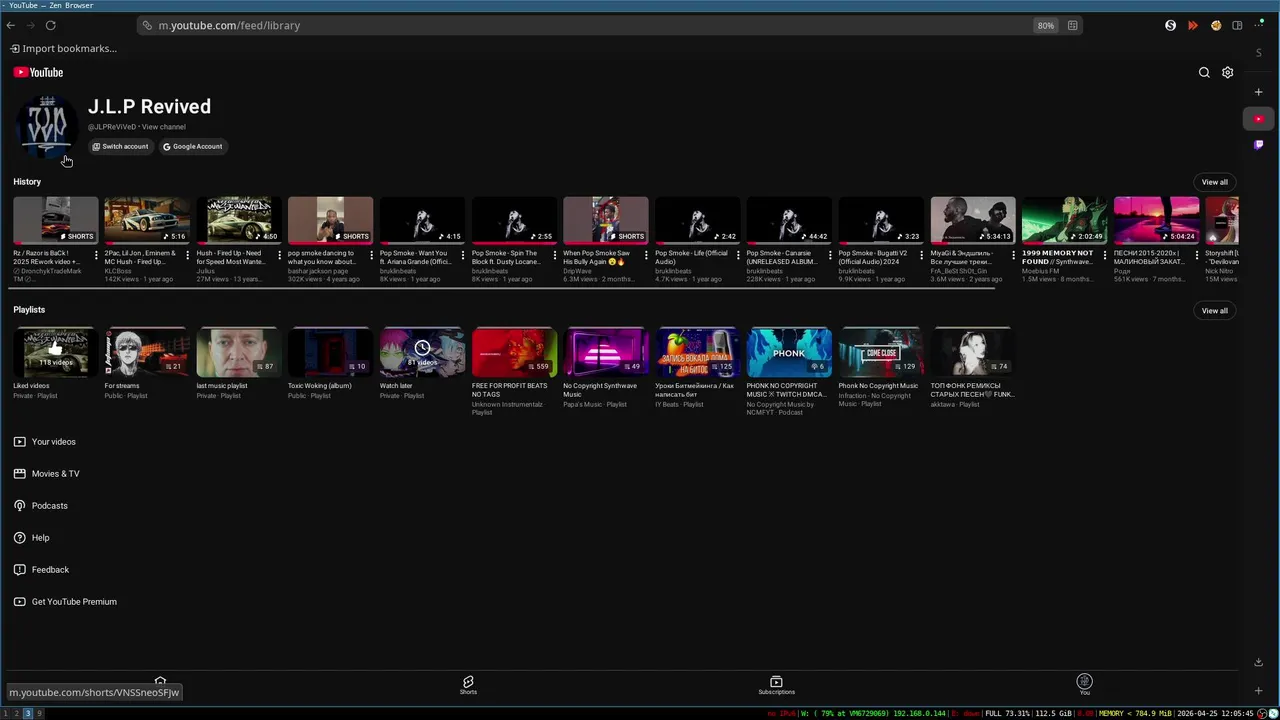Open Feedback menu item

(x=42, y=569)
